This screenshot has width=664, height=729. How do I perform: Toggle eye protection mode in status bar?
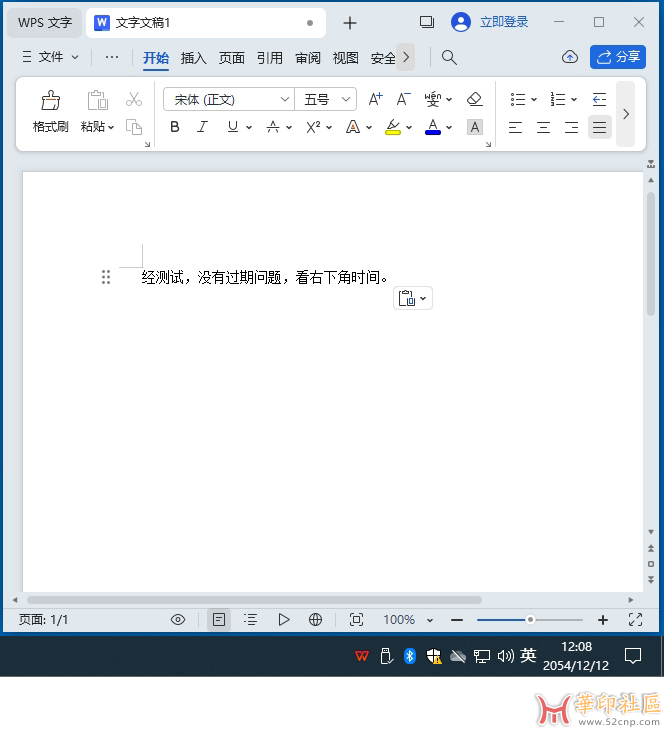[x=178, y=620]
